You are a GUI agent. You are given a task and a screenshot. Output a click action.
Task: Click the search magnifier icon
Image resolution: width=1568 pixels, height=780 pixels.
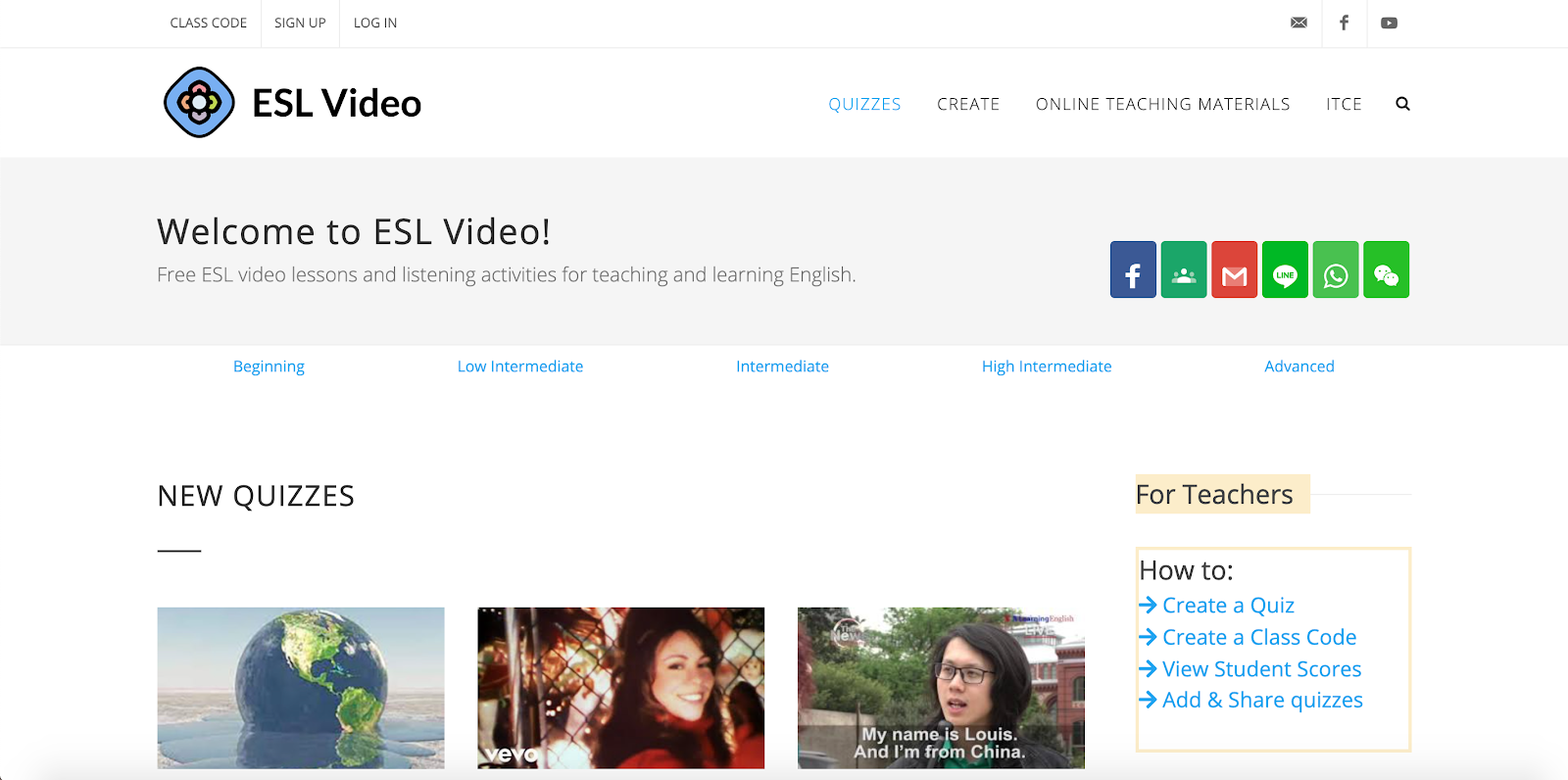point(1402,104)
